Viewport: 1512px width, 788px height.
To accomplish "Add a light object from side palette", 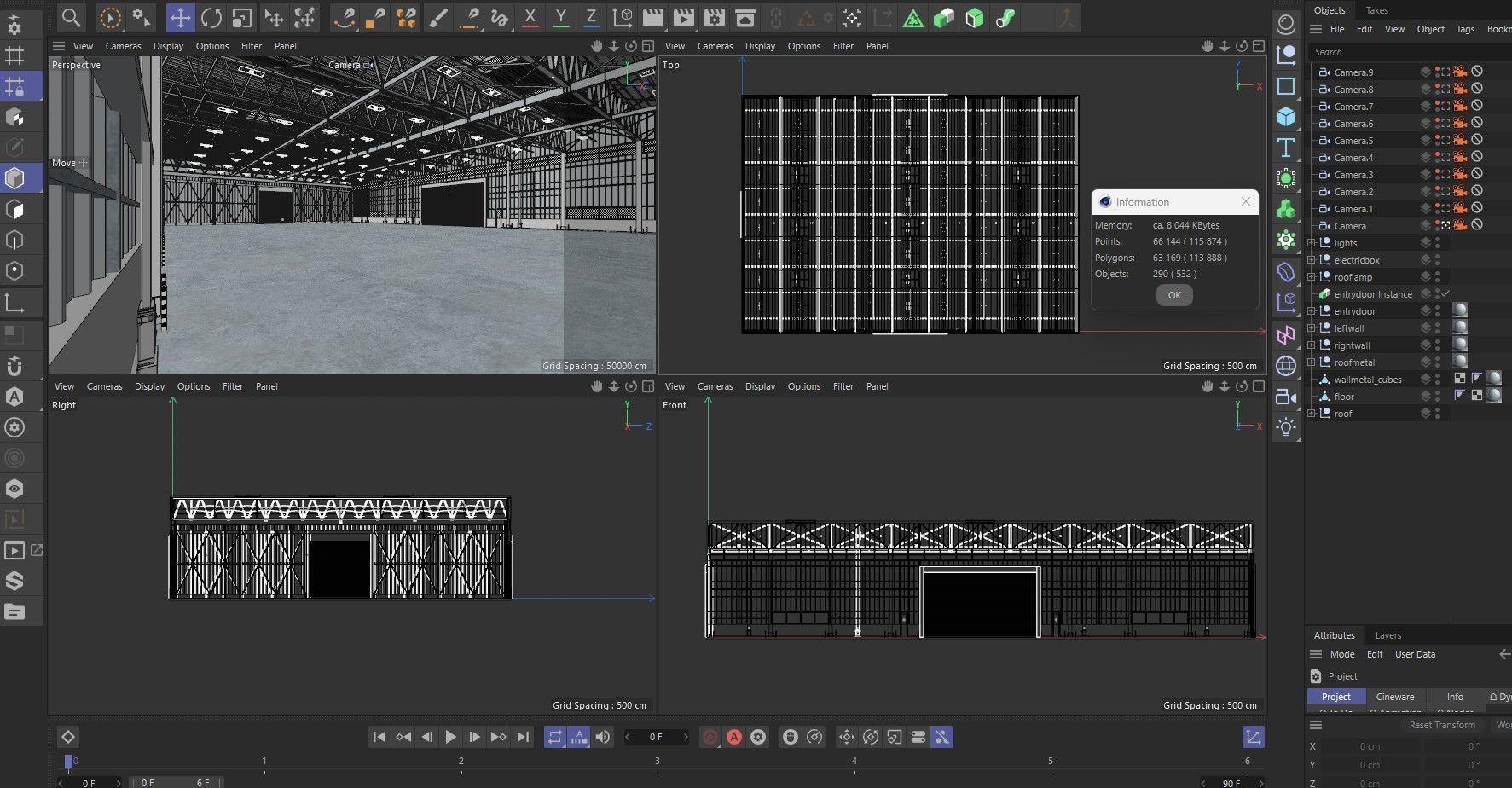I will (x=1286, y=427).
